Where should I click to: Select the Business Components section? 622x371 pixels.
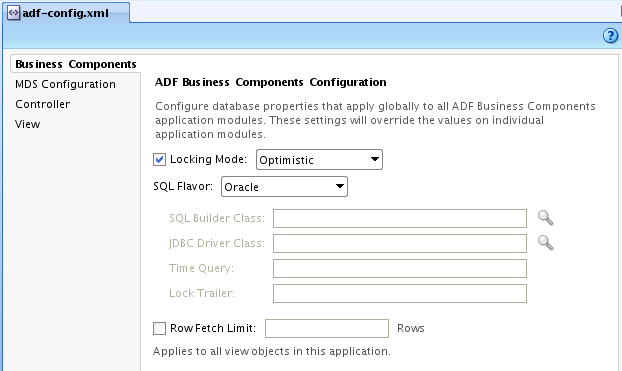(75, 64)
